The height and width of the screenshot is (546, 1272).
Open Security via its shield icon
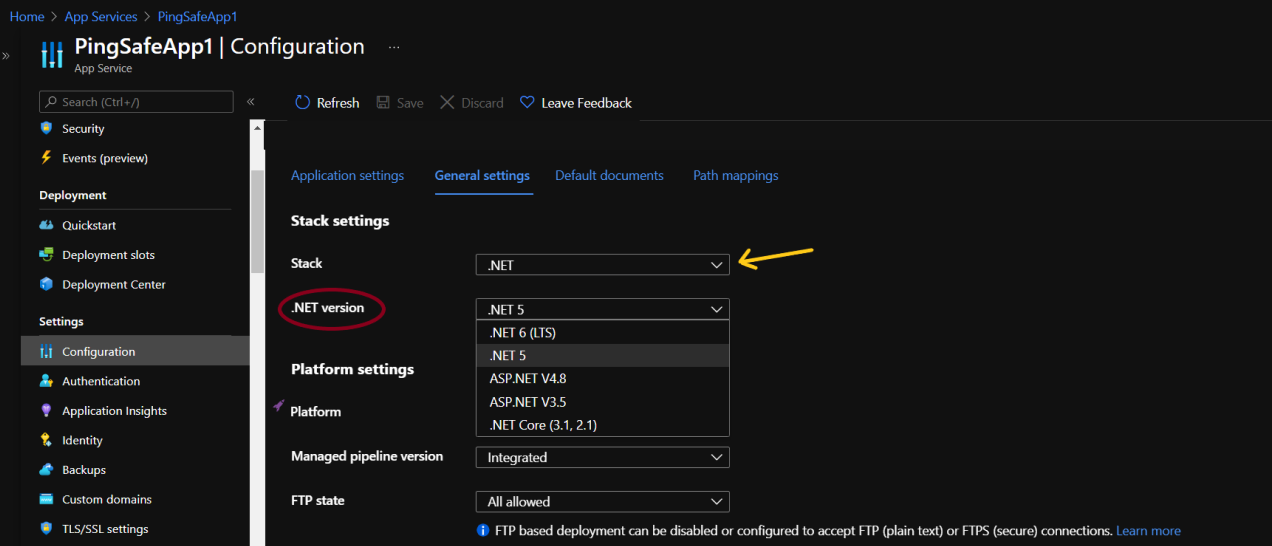(x=46, y=129)
